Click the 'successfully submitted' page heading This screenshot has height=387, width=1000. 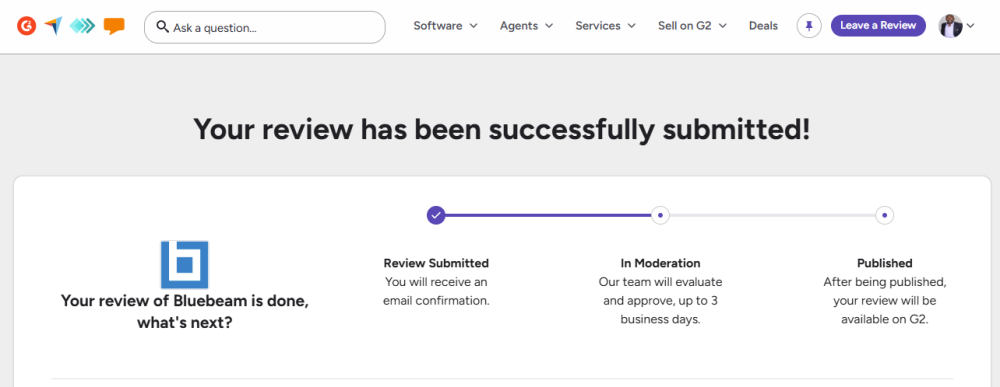(502, 129)
